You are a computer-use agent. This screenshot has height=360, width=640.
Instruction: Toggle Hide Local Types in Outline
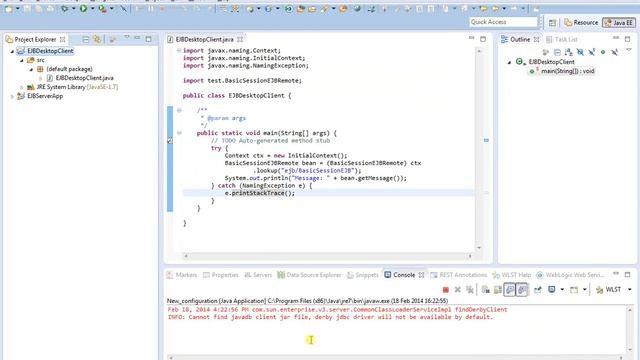pyautogui.click(x=614, y=52)
